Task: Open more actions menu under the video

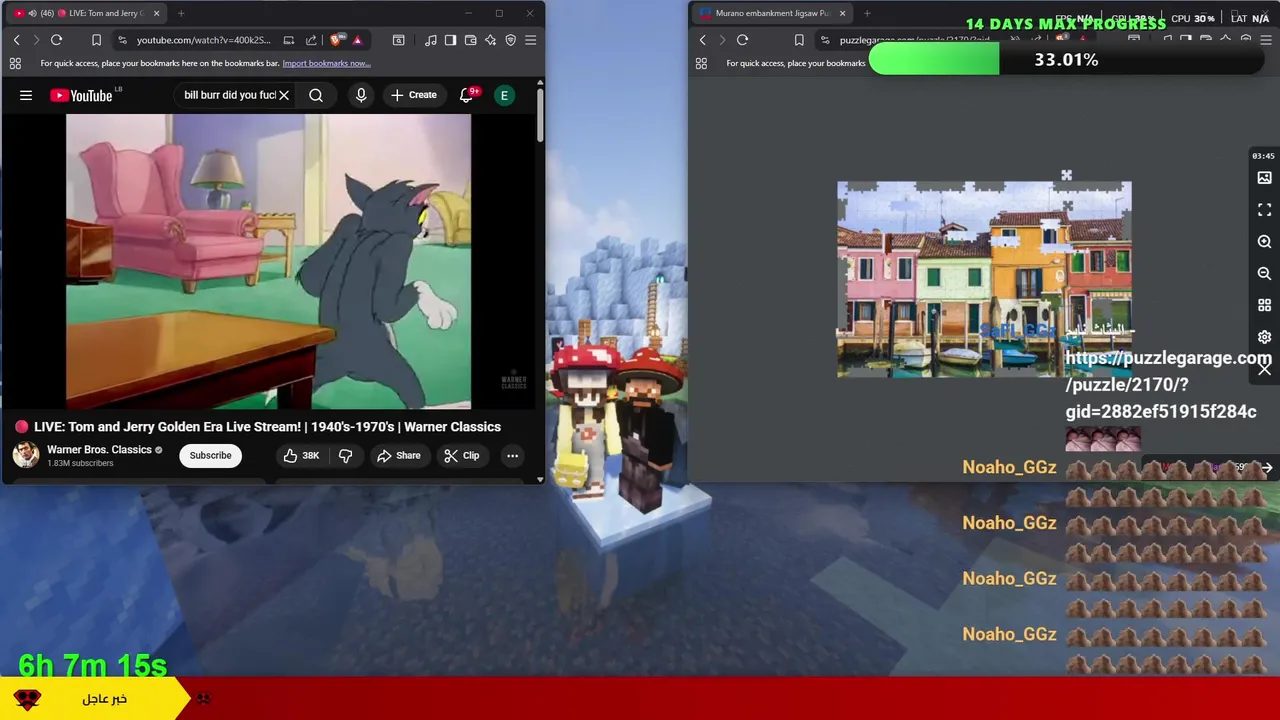Action: coord(512,456)
